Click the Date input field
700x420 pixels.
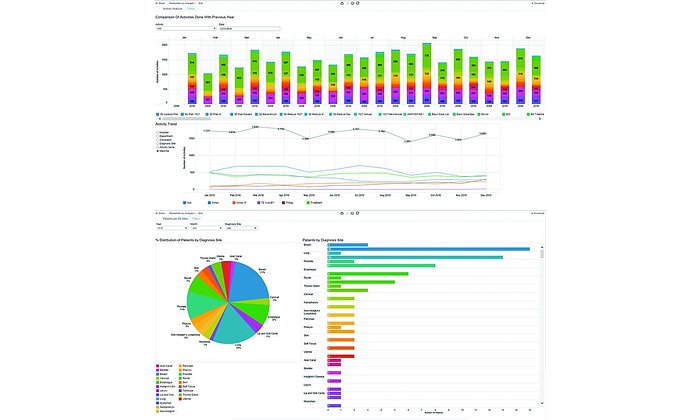[250, 29]
